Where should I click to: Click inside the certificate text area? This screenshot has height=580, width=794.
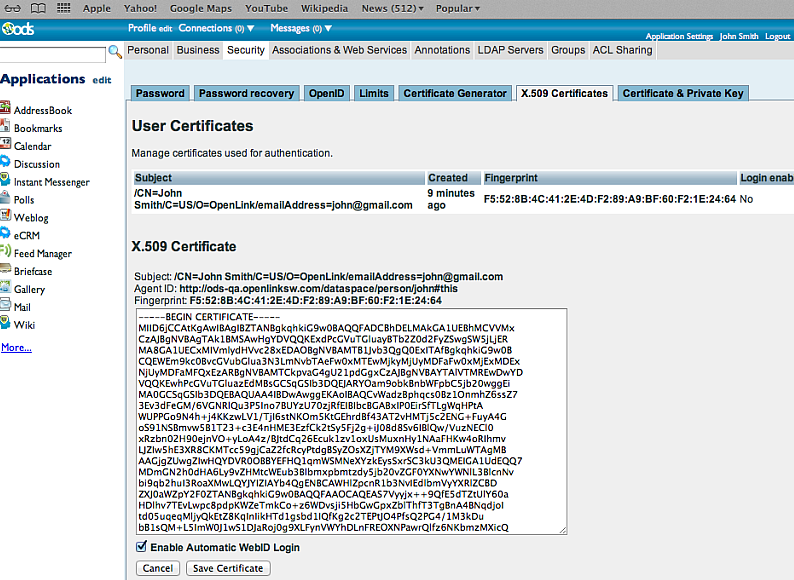(350, 420)
